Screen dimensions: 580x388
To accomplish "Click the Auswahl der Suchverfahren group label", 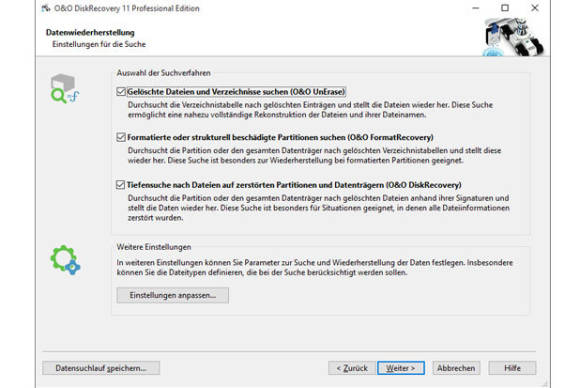I will point(163,73).
